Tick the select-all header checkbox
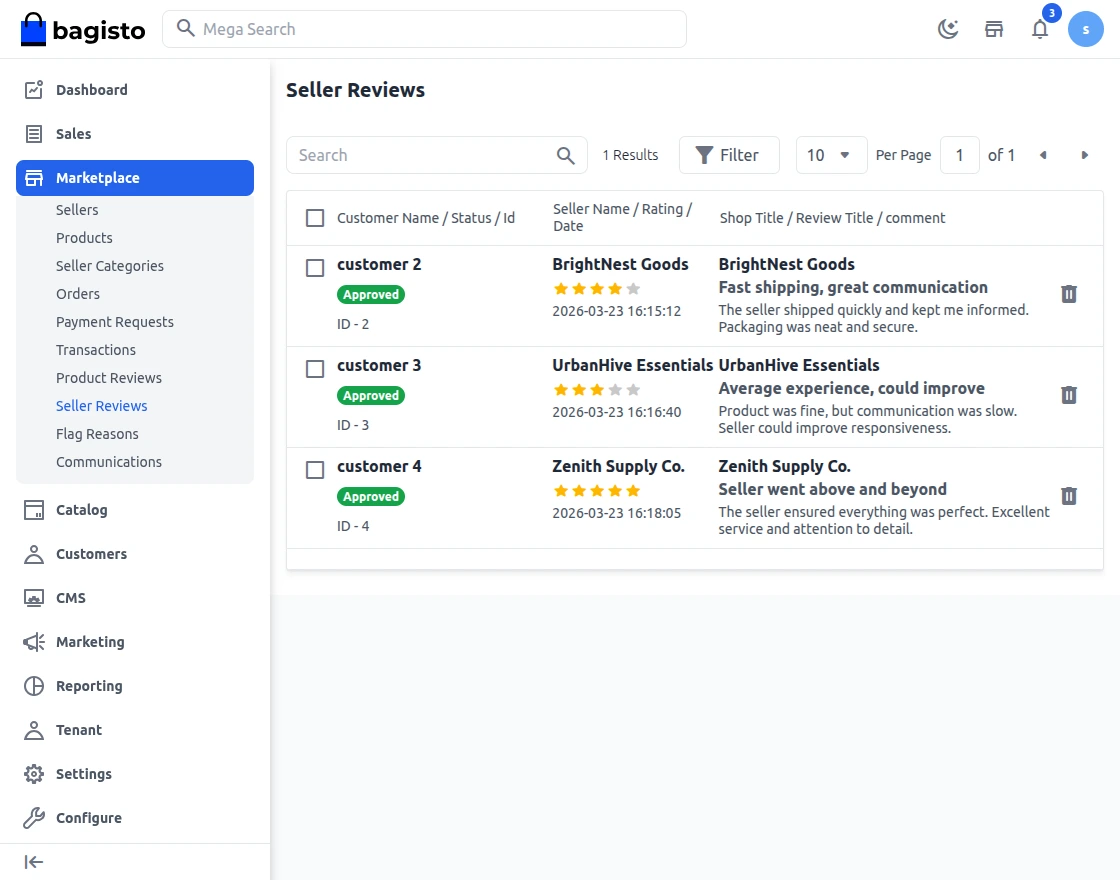Image resolution: width=1120 pixels, height=880 pixels. [x=315, y=218]
